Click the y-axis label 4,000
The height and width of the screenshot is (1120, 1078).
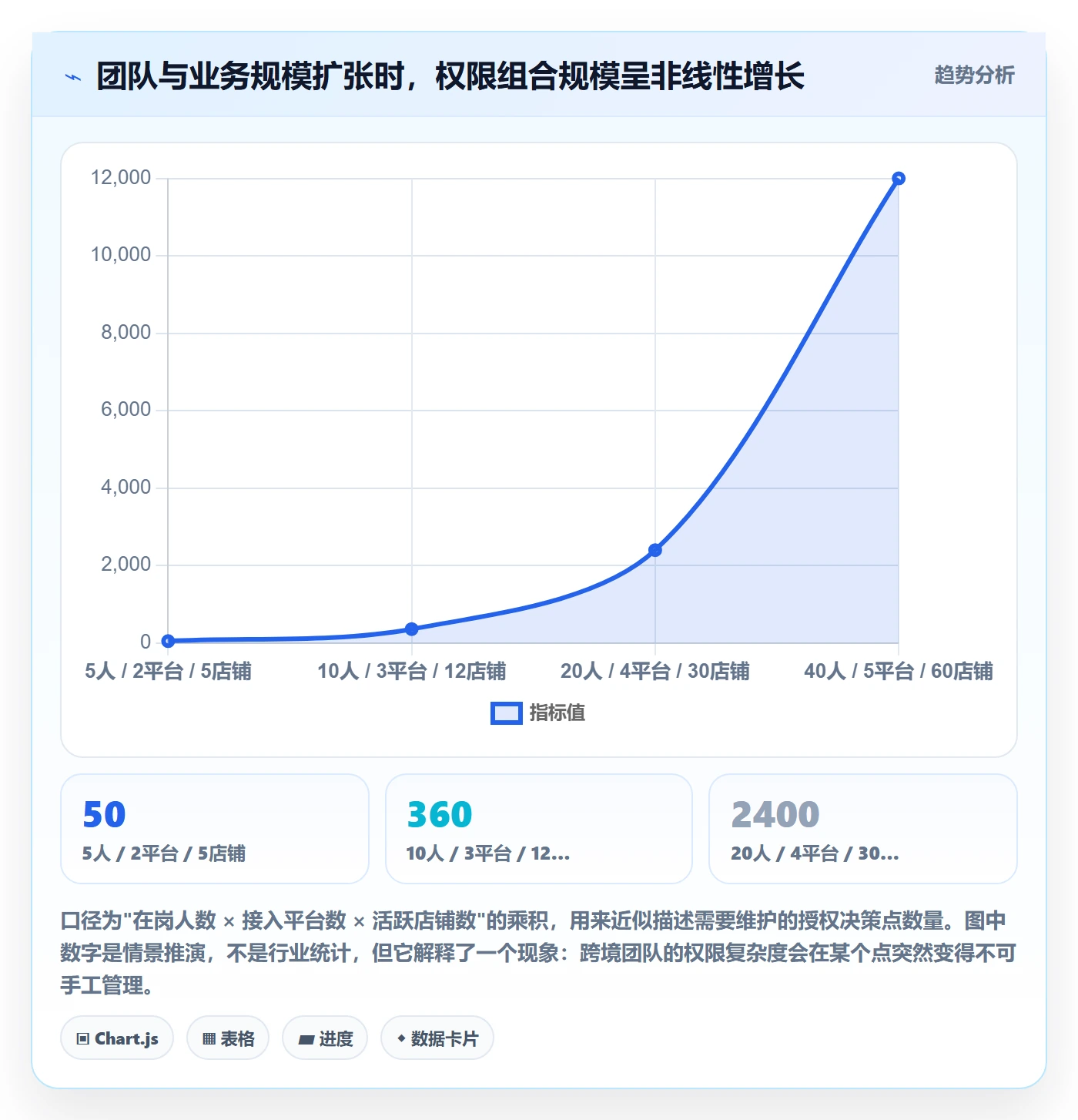pyautogui.click(x=126, y=488)
